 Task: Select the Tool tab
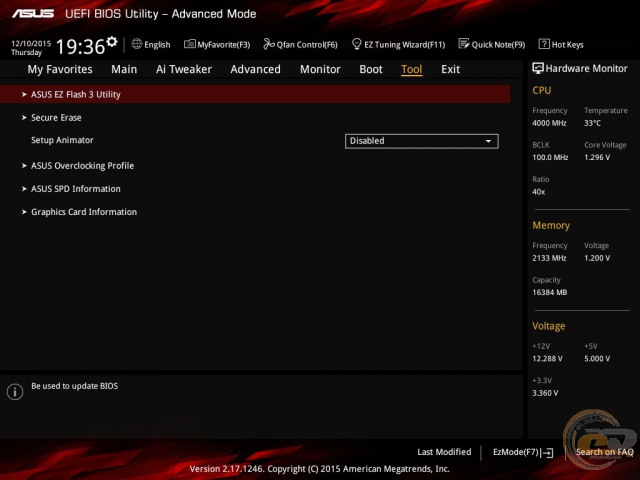pyautogui.click(x=411, y=69)
